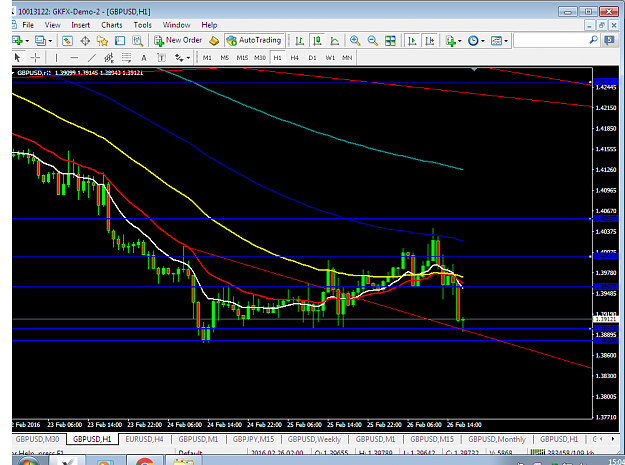Switch to the EURUSD,H4 chart tab

click(x=144, y=439)
